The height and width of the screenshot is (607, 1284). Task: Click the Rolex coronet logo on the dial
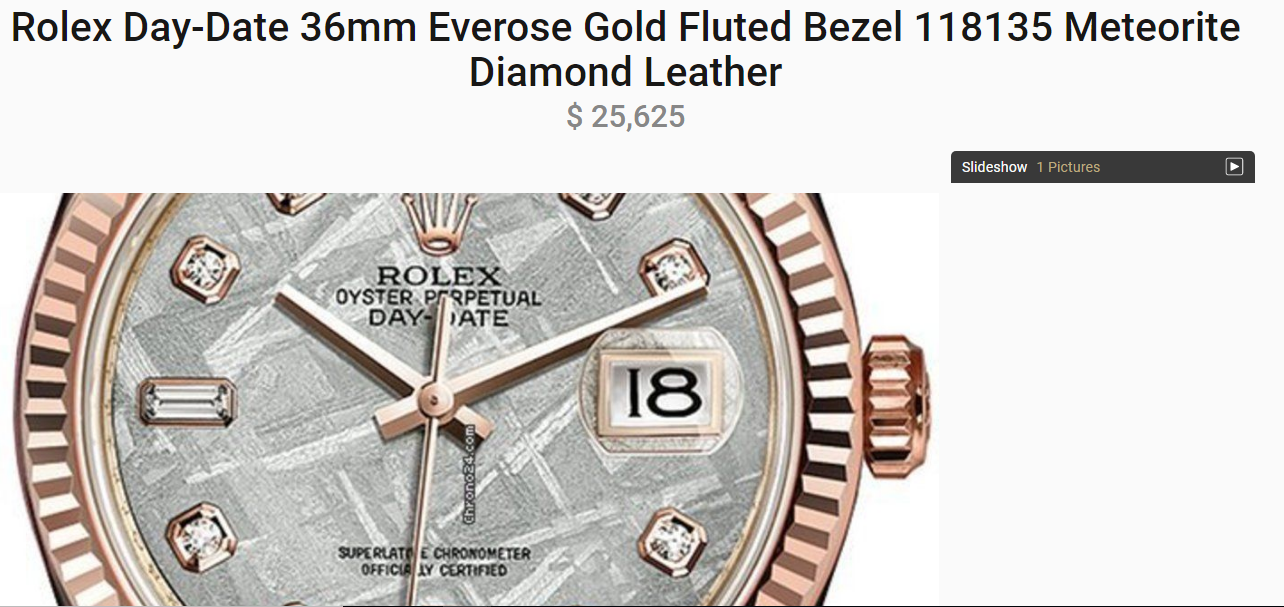click(x=438, y=223)
